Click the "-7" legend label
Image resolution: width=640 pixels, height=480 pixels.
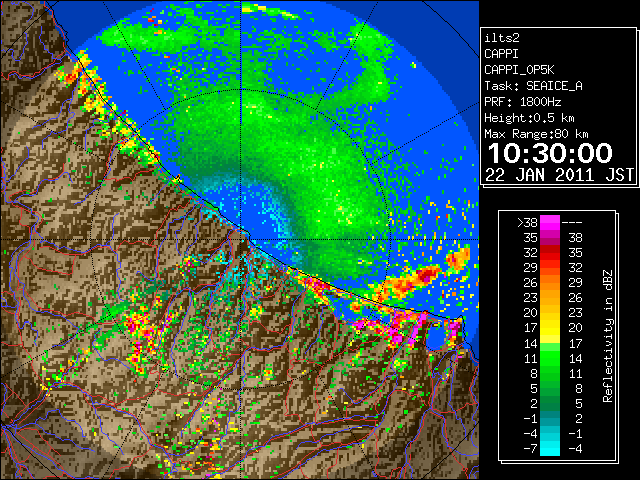pos(530,449)
